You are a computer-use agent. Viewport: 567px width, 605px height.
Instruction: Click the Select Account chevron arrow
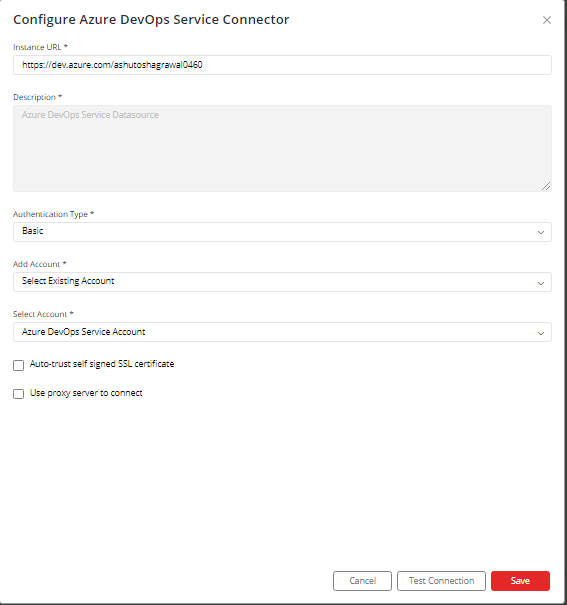(x=541, y=333)
